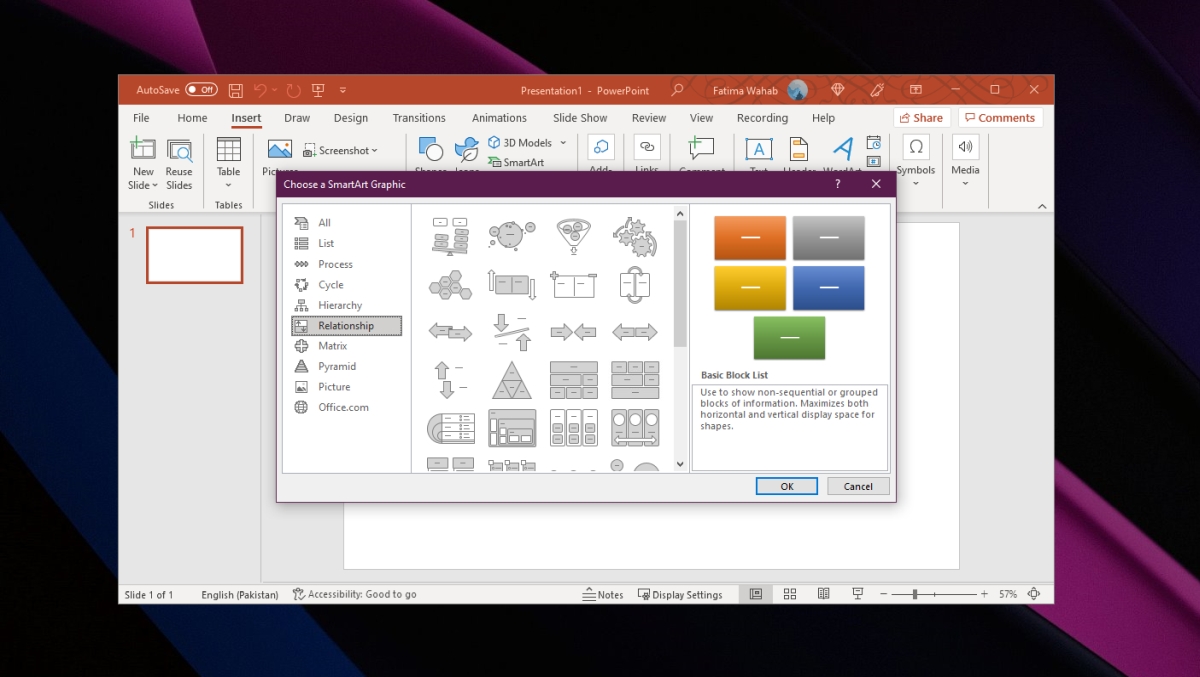The image size is (1200, 677).
Task: Click the Share button
Action: [921, 118]
